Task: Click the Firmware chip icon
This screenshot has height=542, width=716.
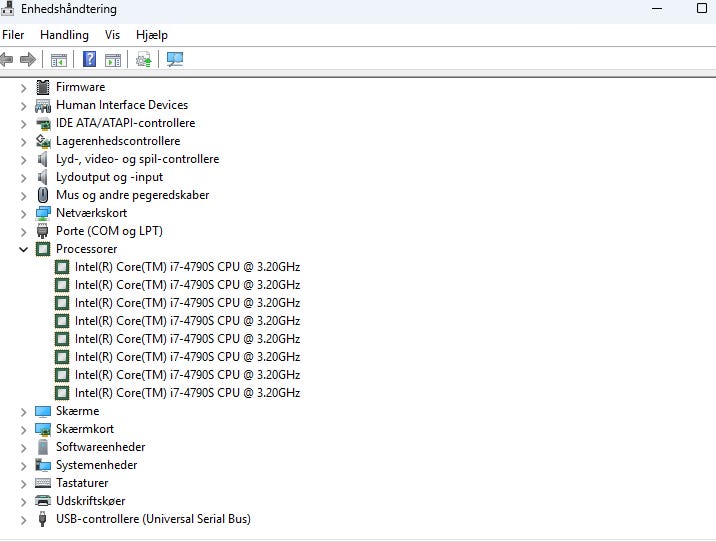Action: coord(43,87)
